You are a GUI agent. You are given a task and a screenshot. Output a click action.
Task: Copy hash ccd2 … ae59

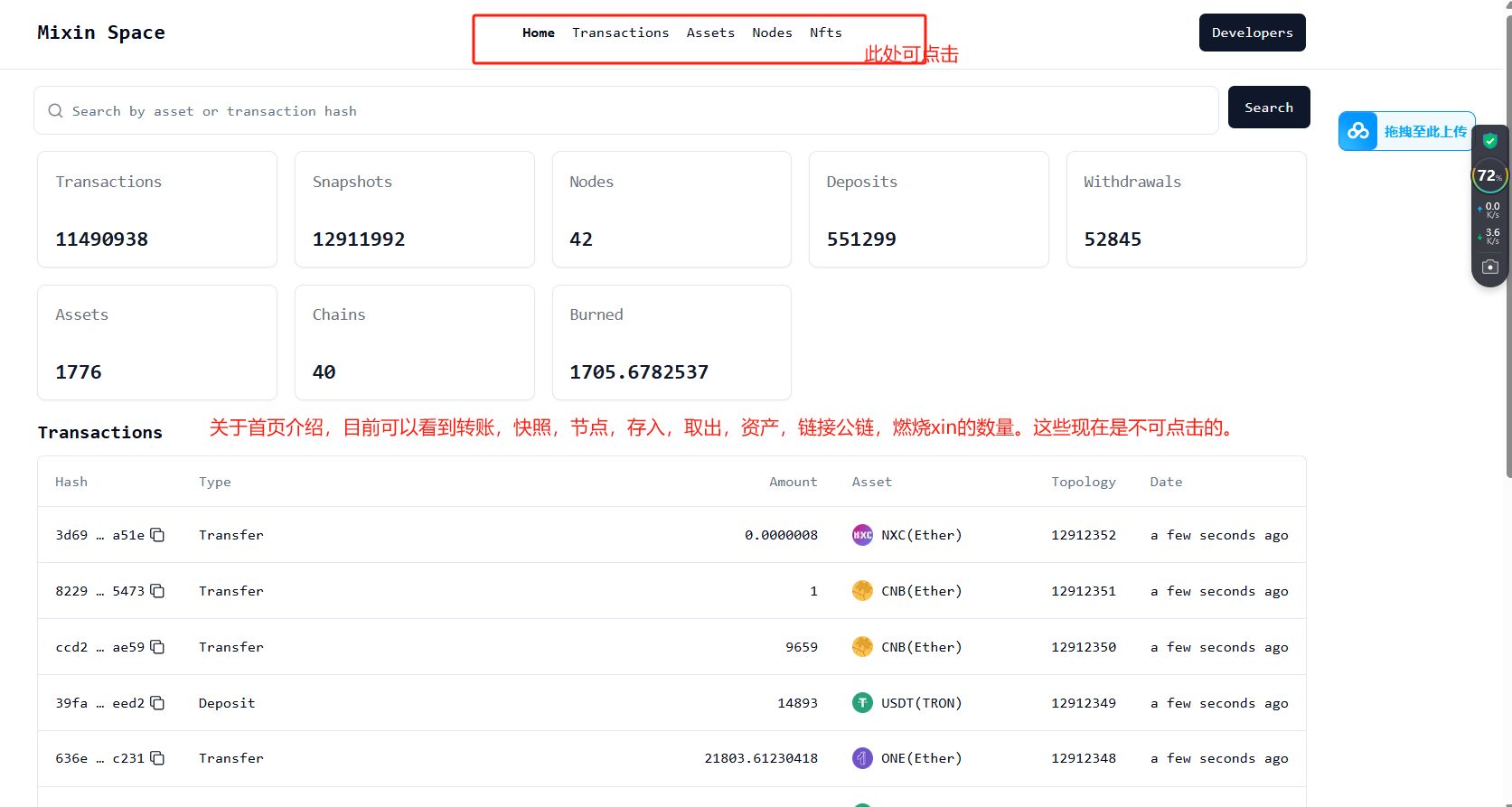(x=157, y=647)
